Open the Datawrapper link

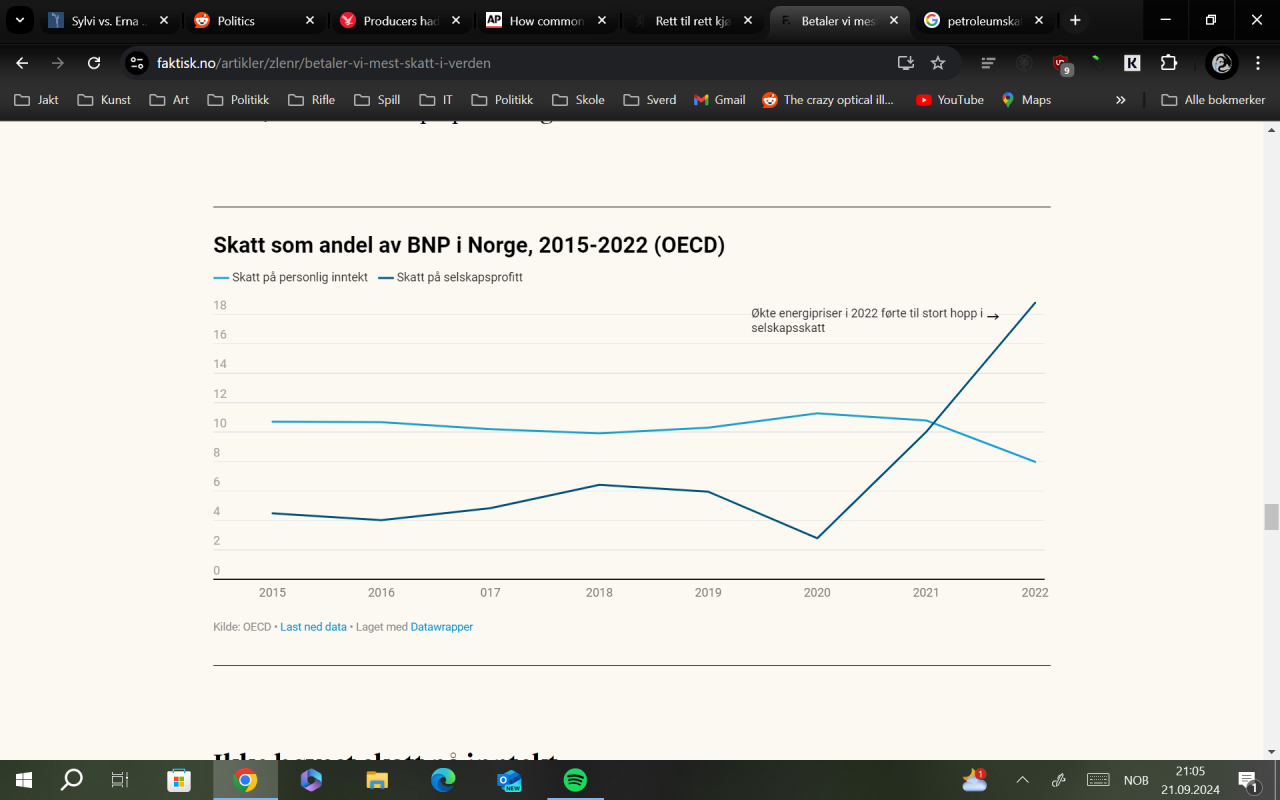[x=441, y=626]
